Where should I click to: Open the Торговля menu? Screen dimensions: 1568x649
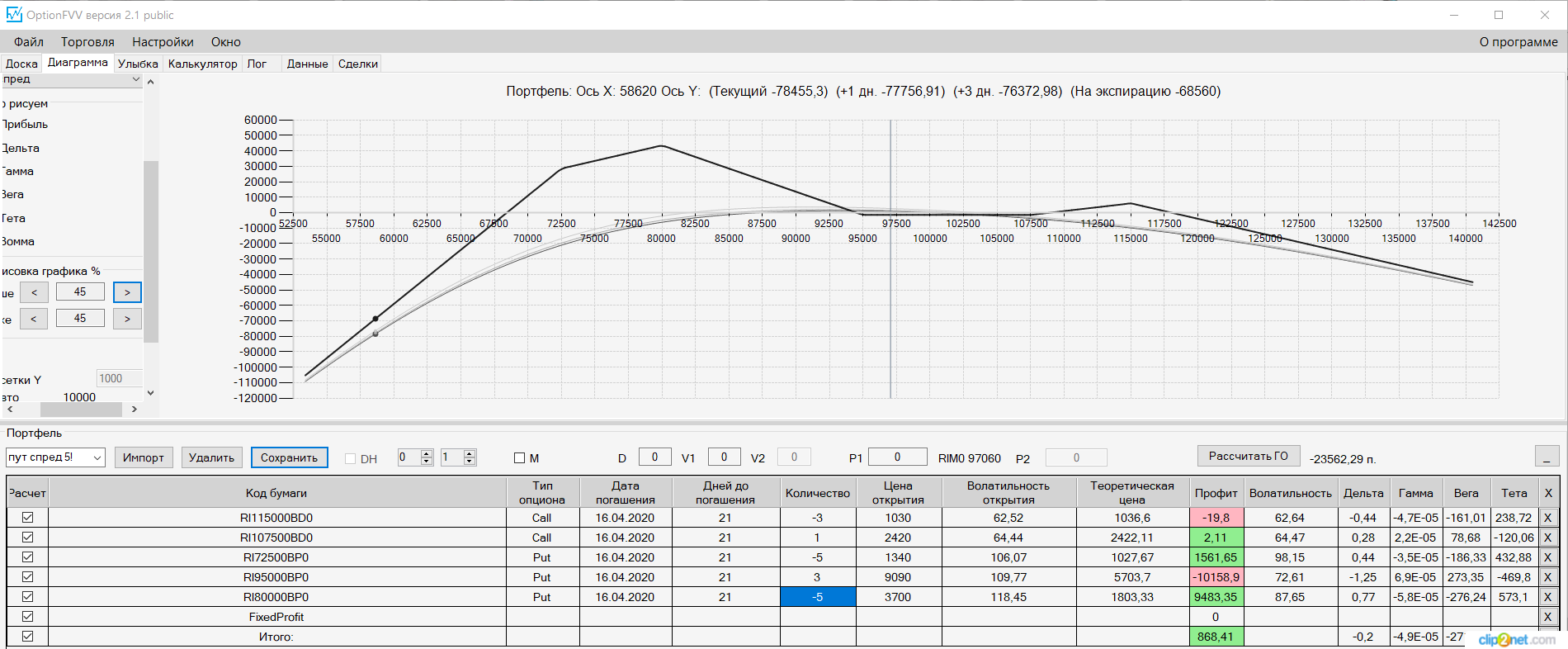pyautogui.click(x=87, y=42)
